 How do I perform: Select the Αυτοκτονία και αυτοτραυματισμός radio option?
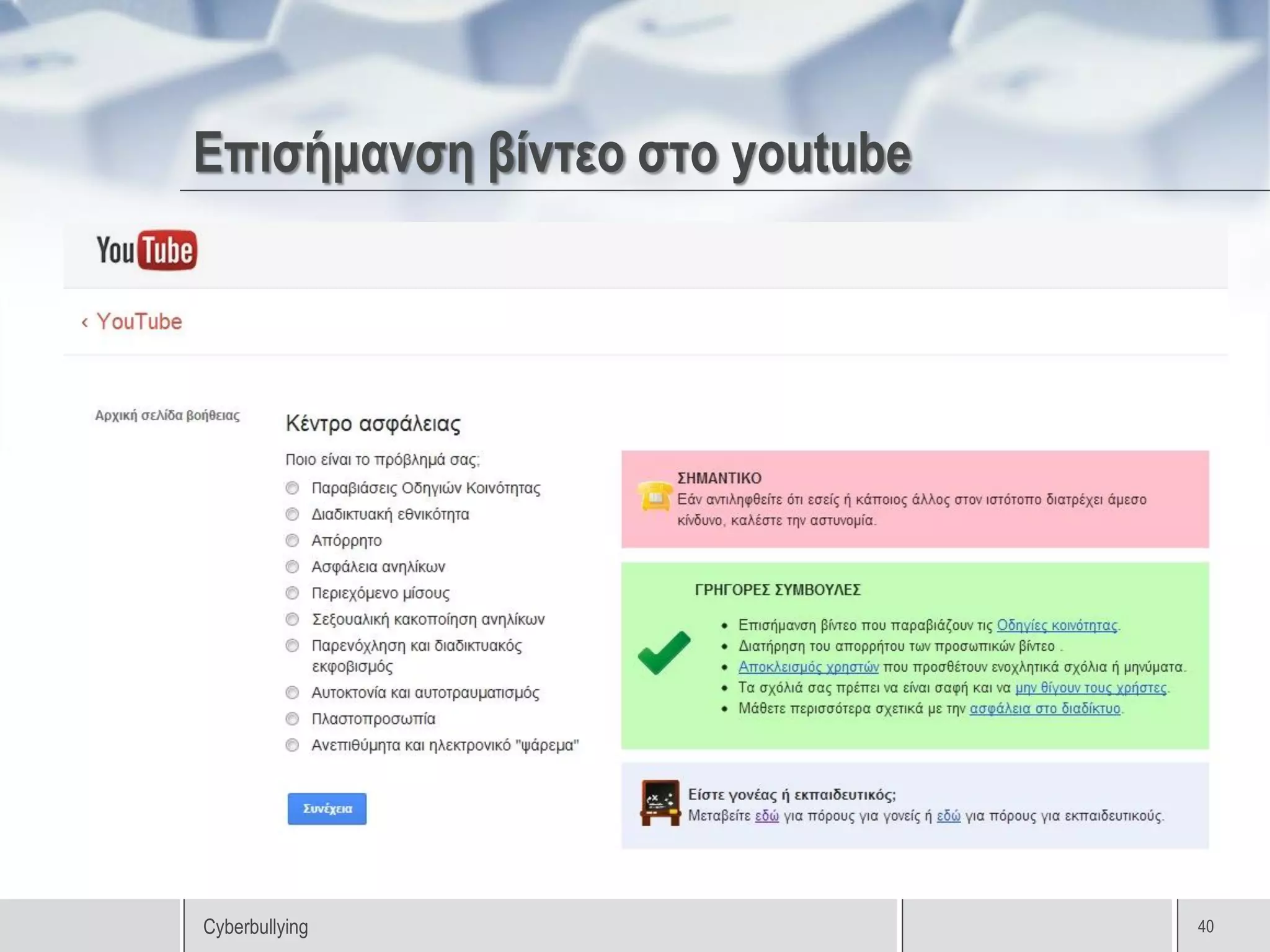pos(292,692)
